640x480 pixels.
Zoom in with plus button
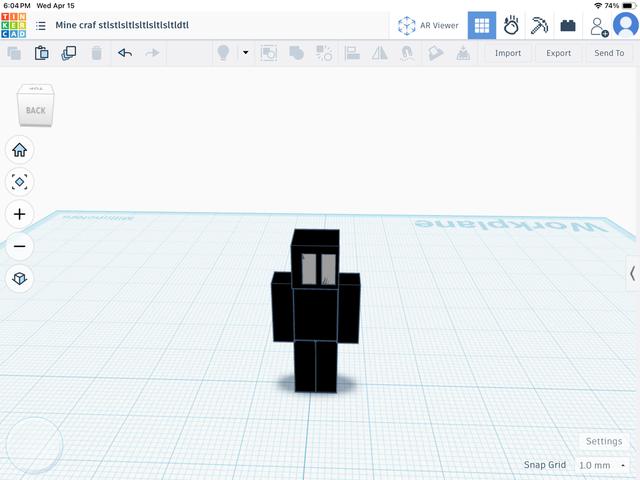pyautogui.click(x=20, y=214)
